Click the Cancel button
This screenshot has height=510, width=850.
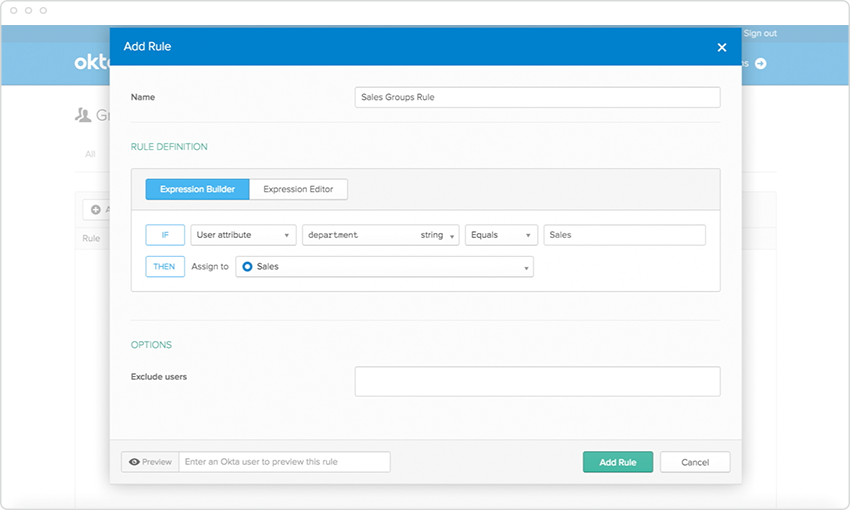coord(695,462)
